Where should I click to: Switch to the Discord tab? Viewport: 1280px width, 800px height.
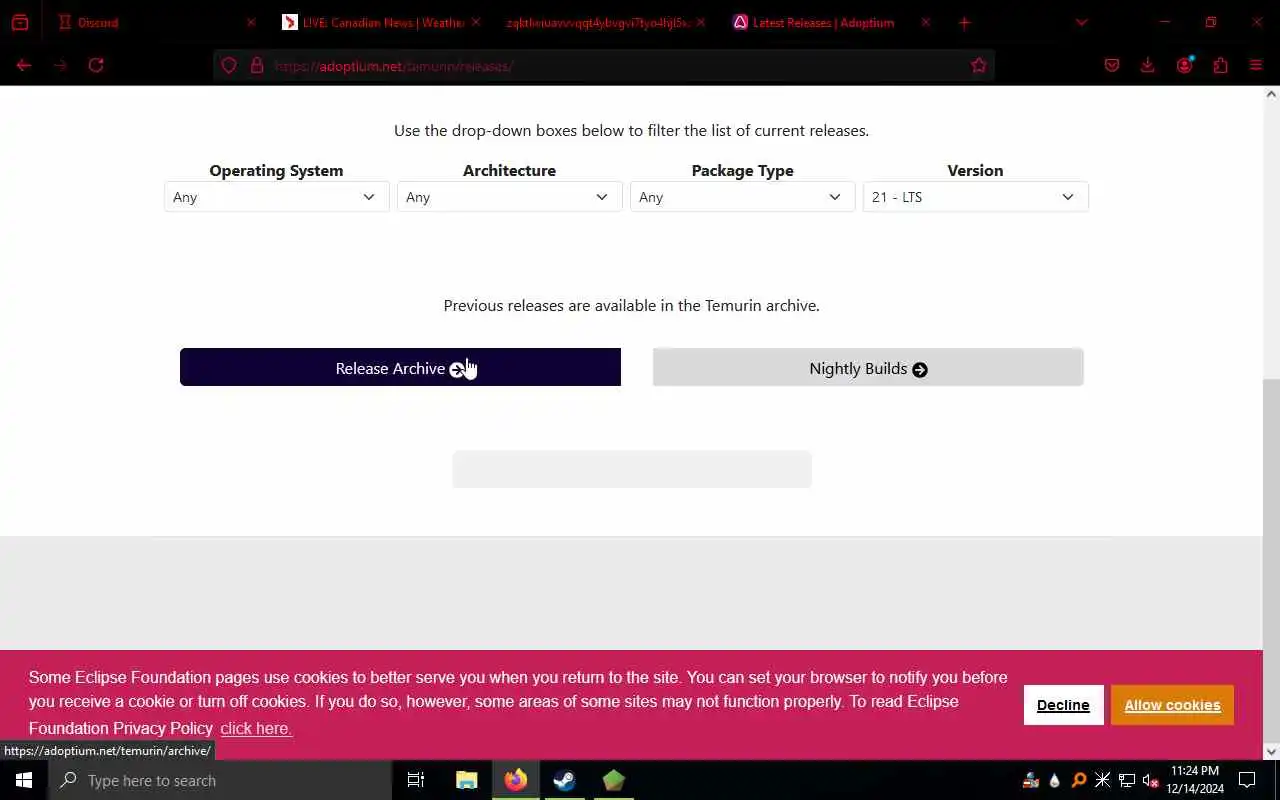(x=154, y=22)
